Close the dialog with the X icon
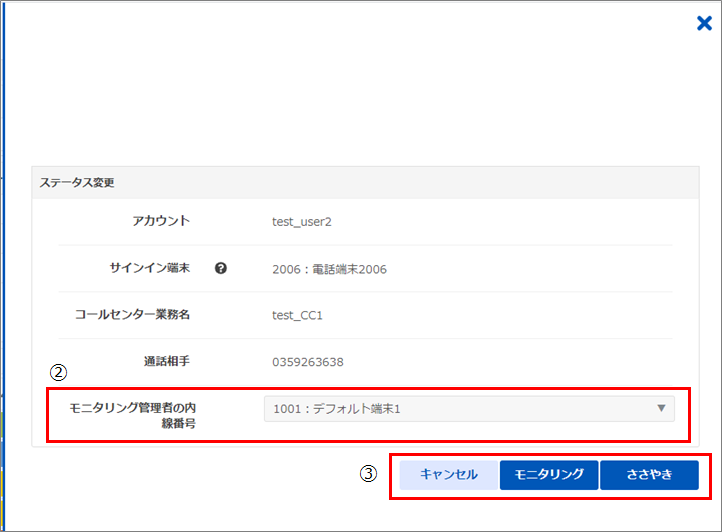The height and width of the screenshot is (532, 722). [x=704, y=23]
